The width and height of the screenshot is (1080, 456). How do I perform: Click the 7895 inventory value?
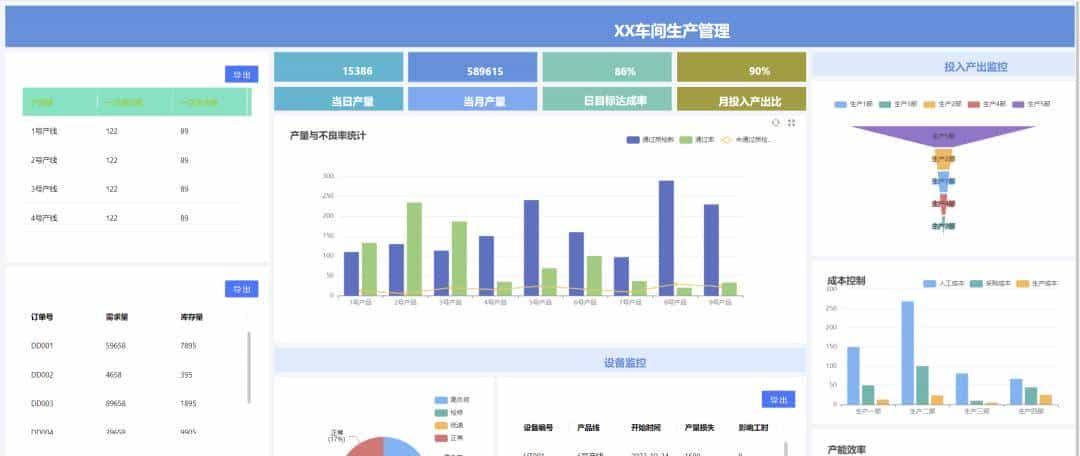[188, 346]
